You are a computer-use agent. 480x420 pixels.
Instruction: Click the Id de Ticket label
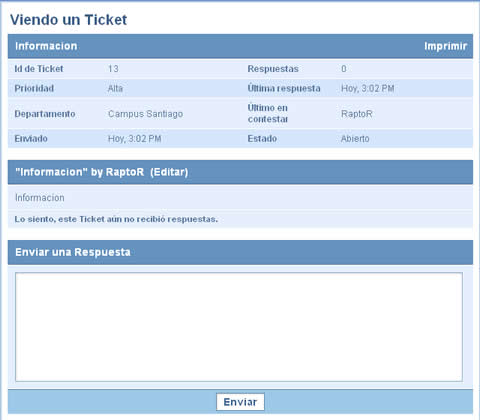click(39, 69)
